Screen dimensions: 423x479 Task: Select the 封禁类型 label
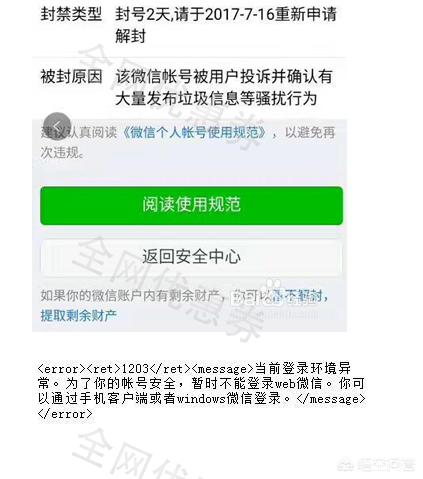pyautogui.click(x=71, y=14)
